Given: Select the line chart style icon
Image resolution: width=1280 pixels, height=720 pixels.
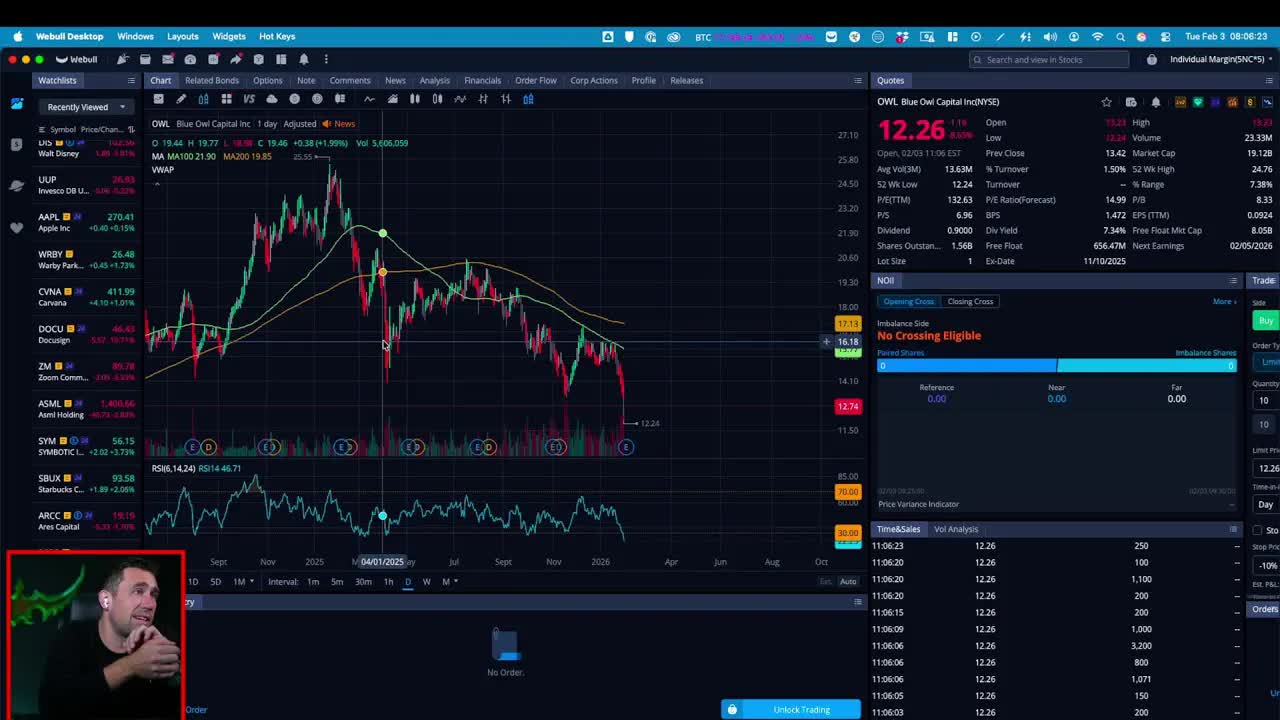Looking at the screenshot, I should 369,99.
